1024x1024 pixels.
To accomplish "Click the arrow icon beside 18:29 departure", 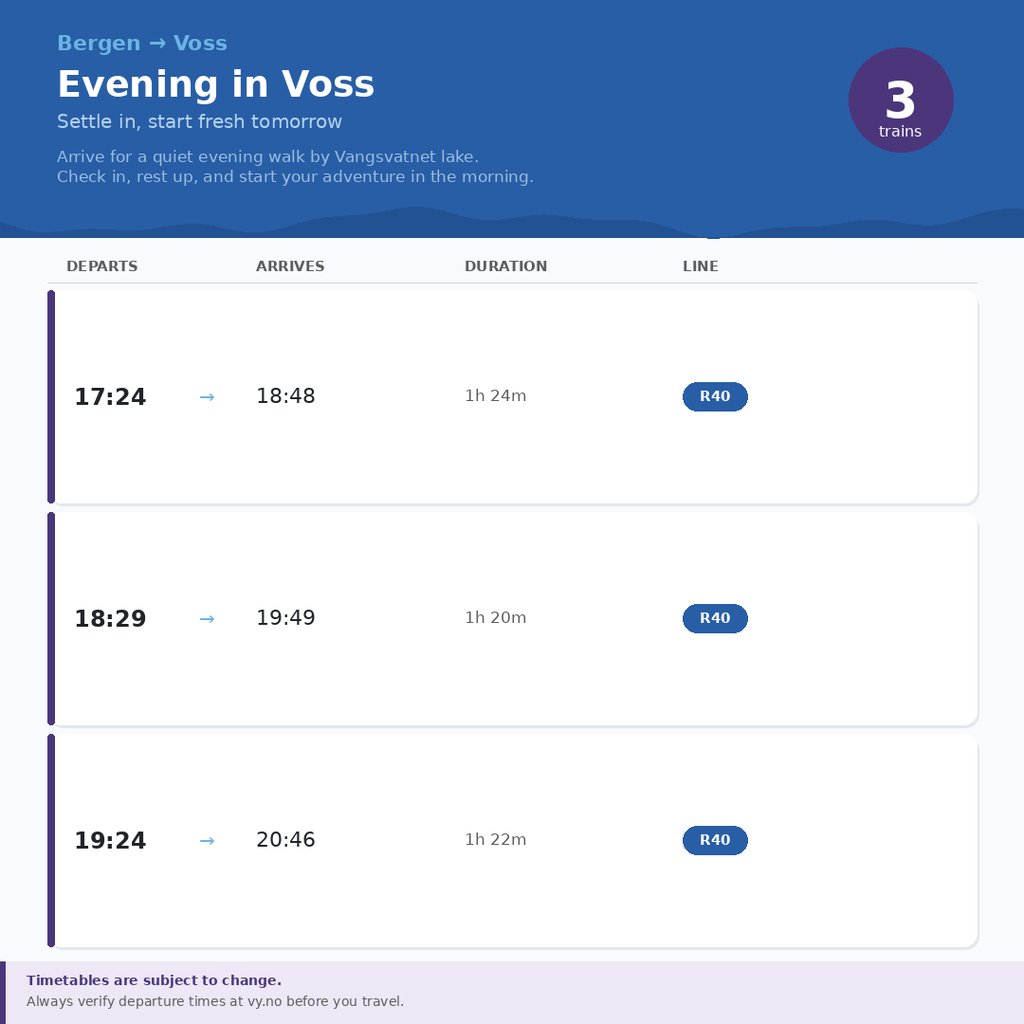I will (x=207, y=619).
